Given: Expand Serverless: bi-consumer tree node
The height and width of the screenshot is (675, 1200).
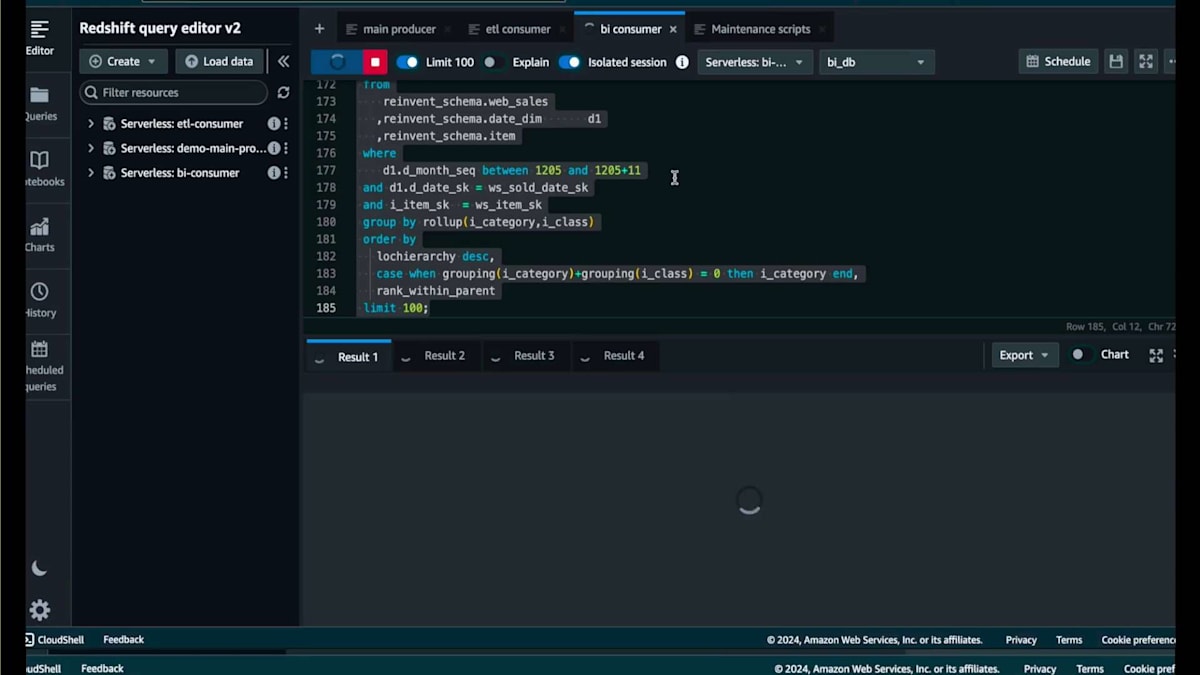Looking at the screenshot, I should tap(91, 173).
